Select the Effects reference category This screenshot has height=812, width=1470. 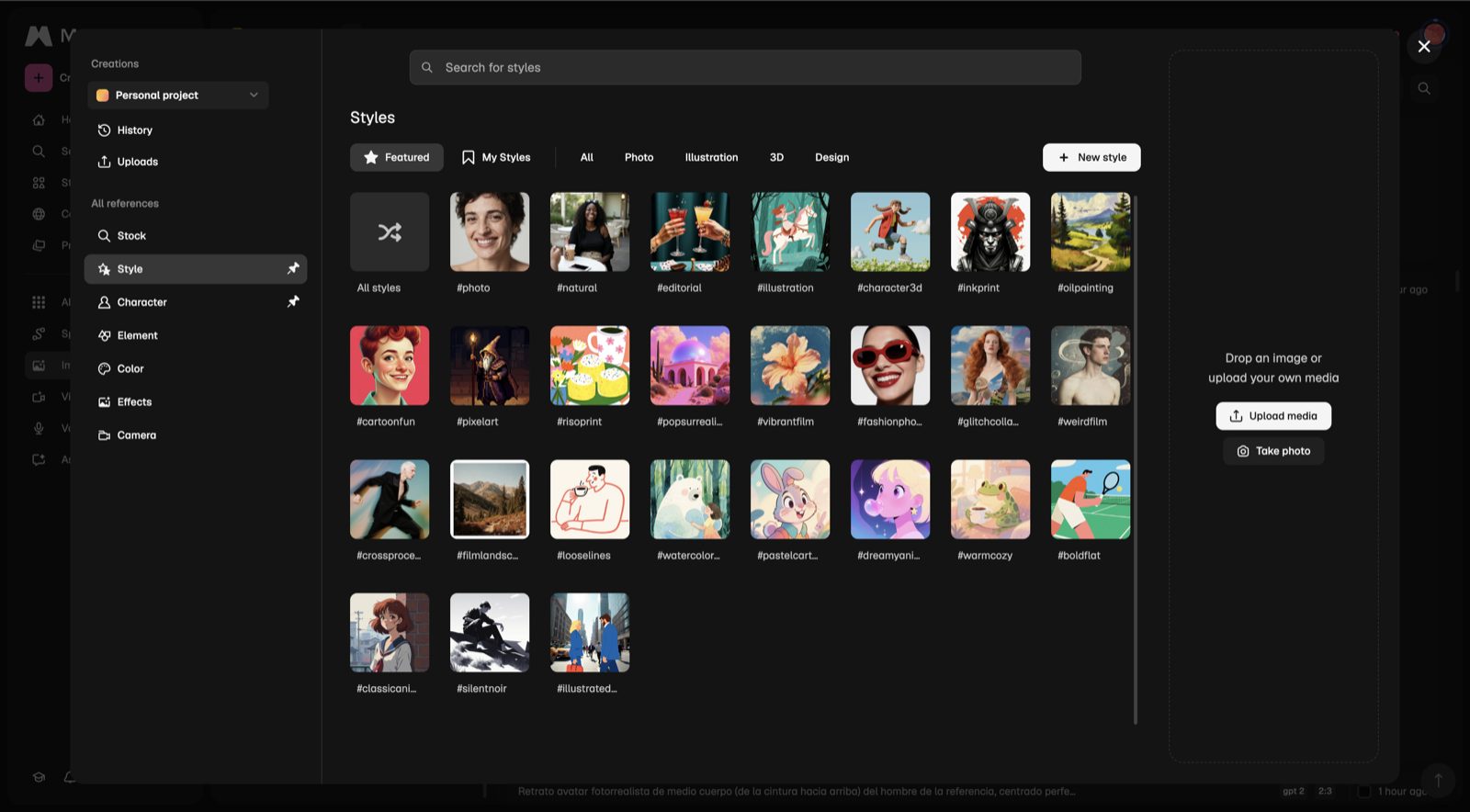click(196, 402)
